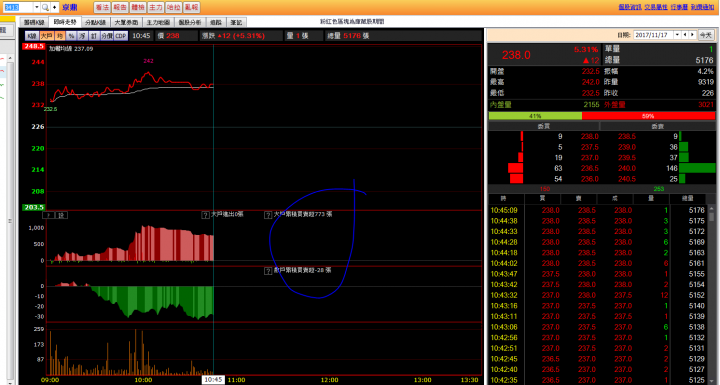Click the ask row at price 240.0 with 148 lots

[x=658, y=168]
